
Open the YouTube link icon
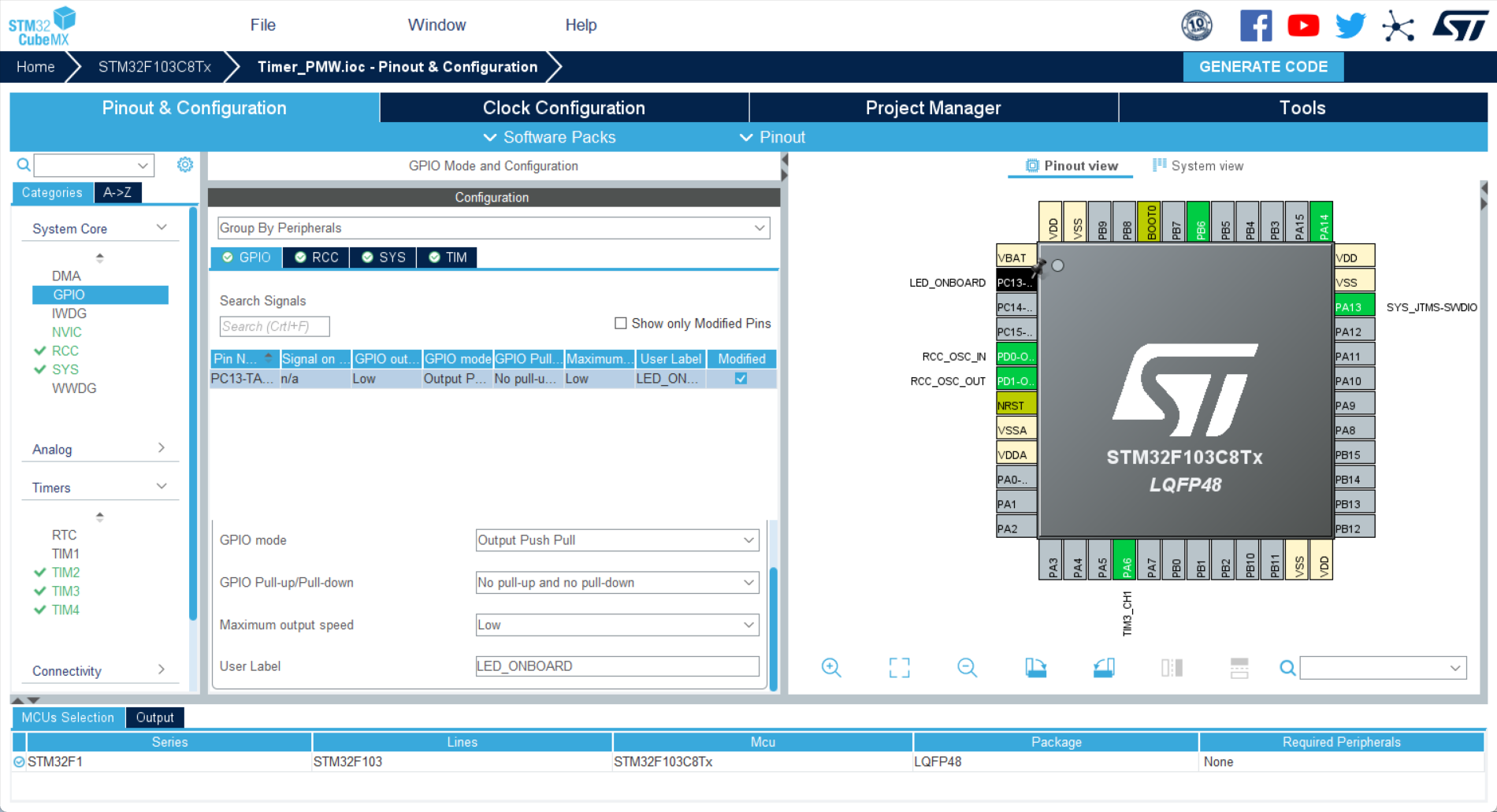(1303, 26)
